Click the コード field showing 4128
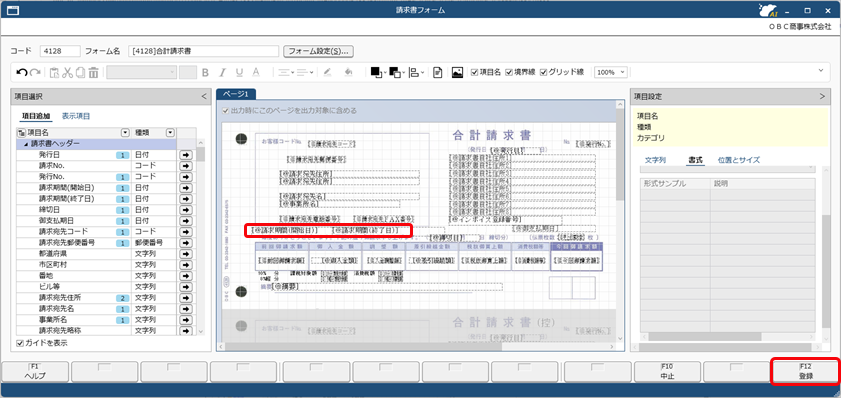 click(60, 51)
